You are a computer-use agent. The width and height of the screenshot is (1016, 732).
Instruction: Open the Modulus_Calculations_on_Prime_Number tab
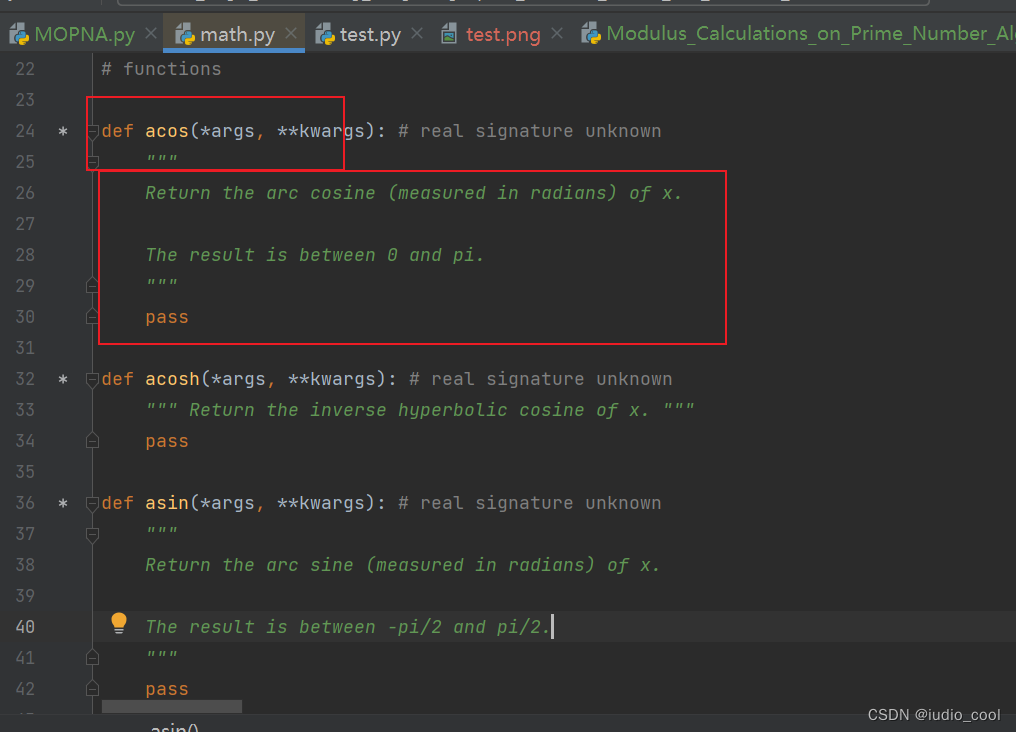point(798,34)
